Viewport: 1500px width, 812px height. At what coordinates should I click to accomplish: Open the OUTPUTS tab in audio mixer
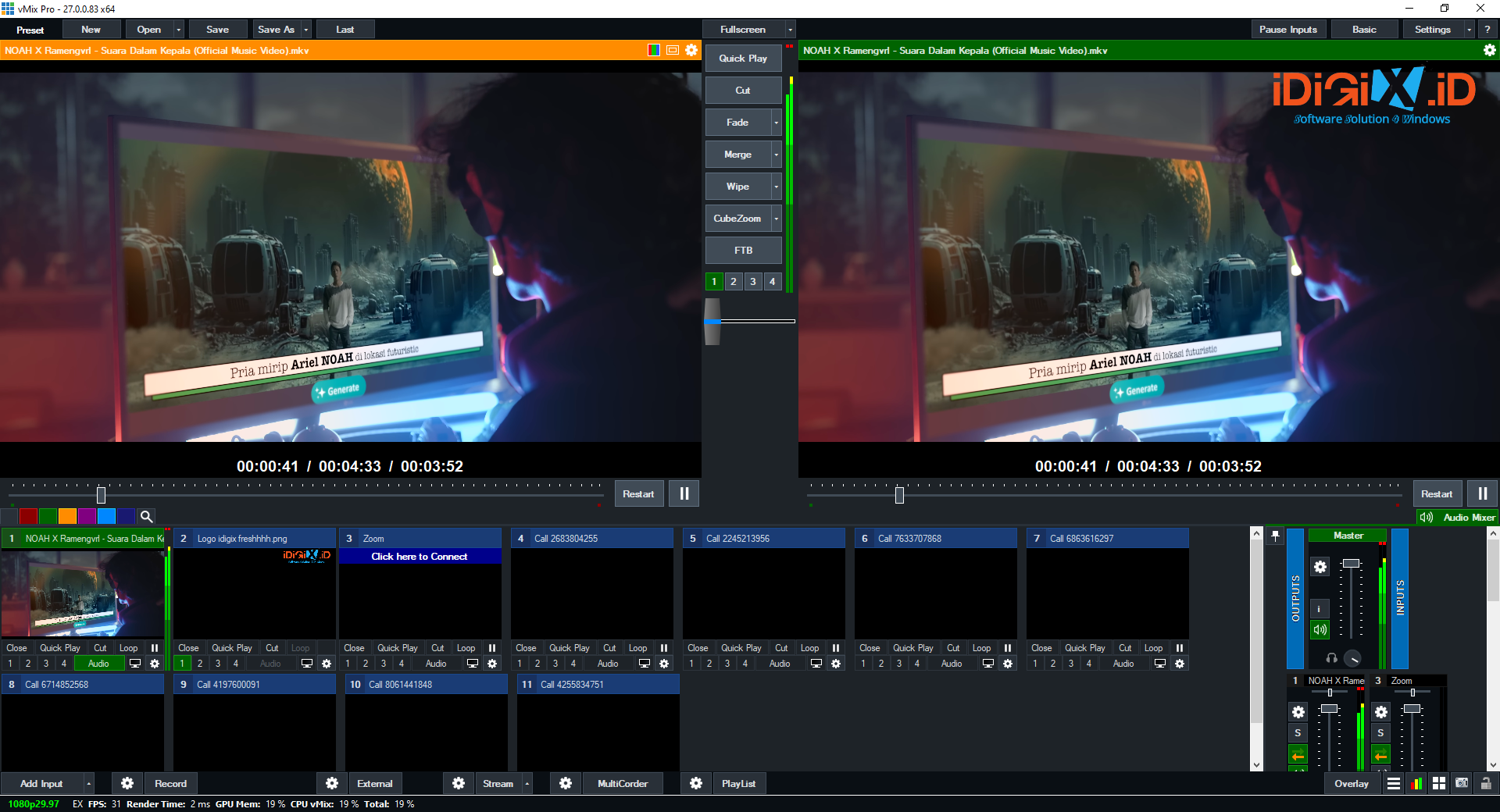[1295, 599]
